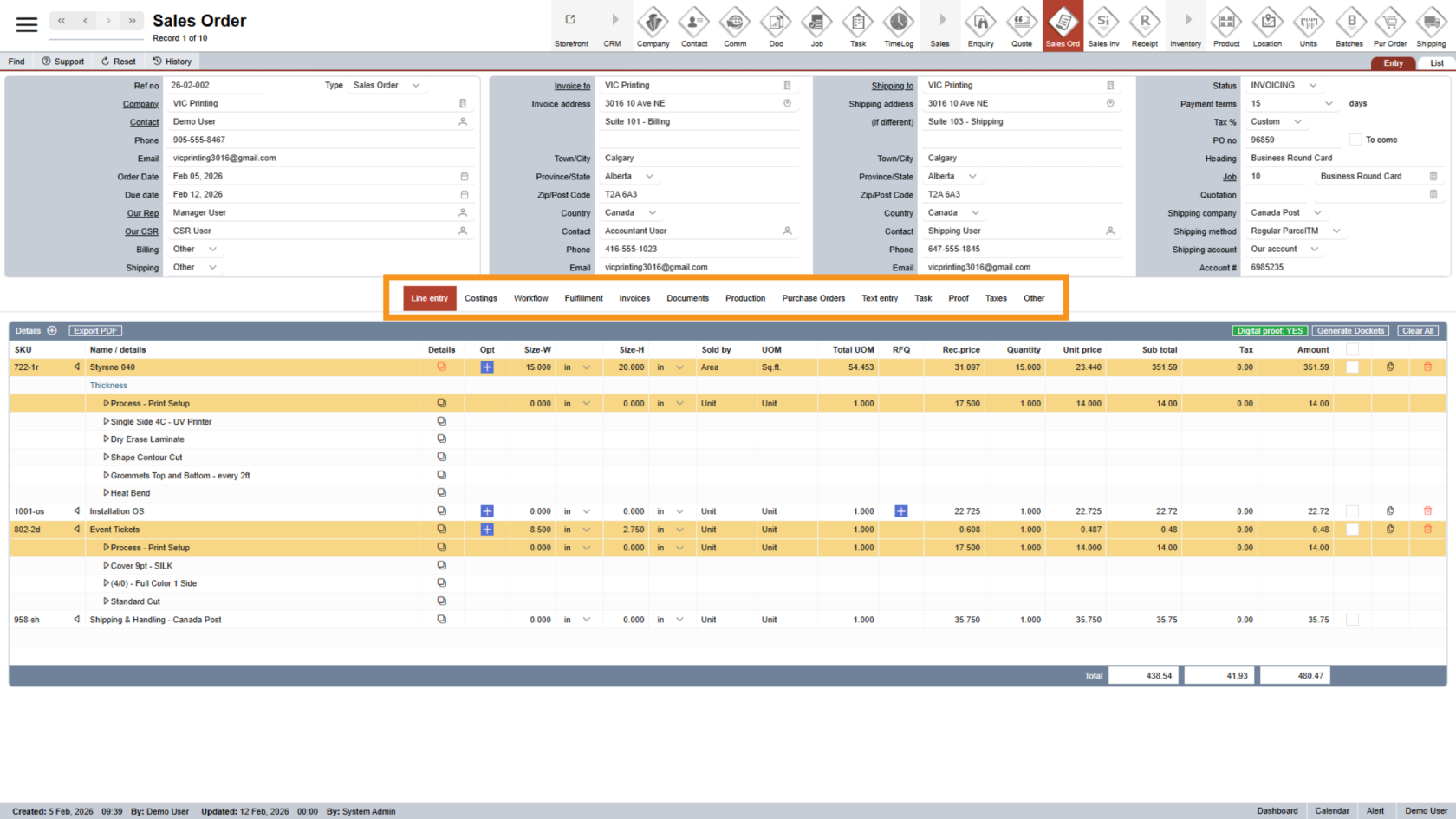Viewport: 1456px width, 819px height.
Task: Toggle the PO 'To come' checkbox
Action: tap(1355, 140)
